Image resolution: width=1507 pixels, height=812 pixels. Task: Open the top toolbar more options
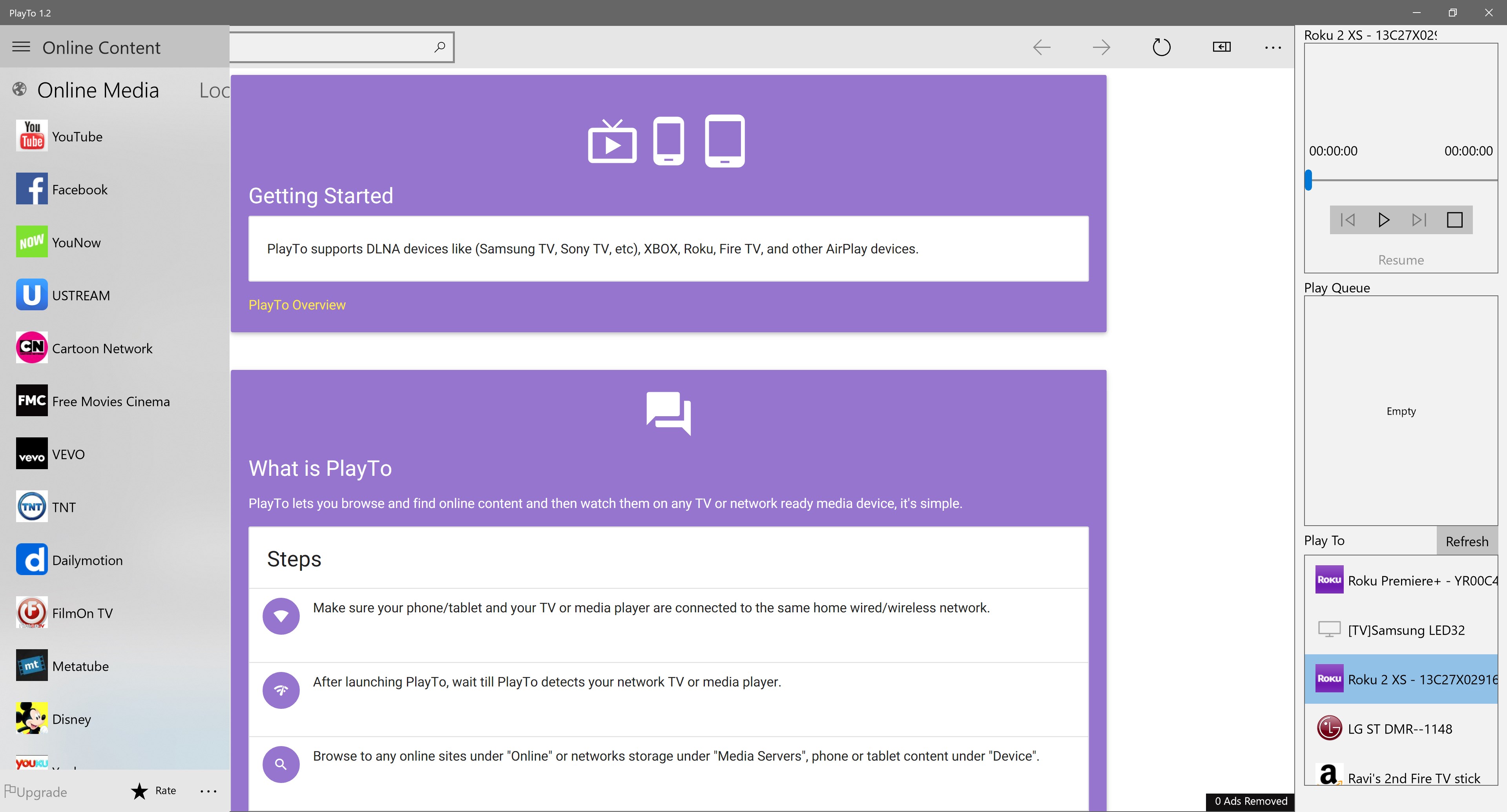point(1273,47)
